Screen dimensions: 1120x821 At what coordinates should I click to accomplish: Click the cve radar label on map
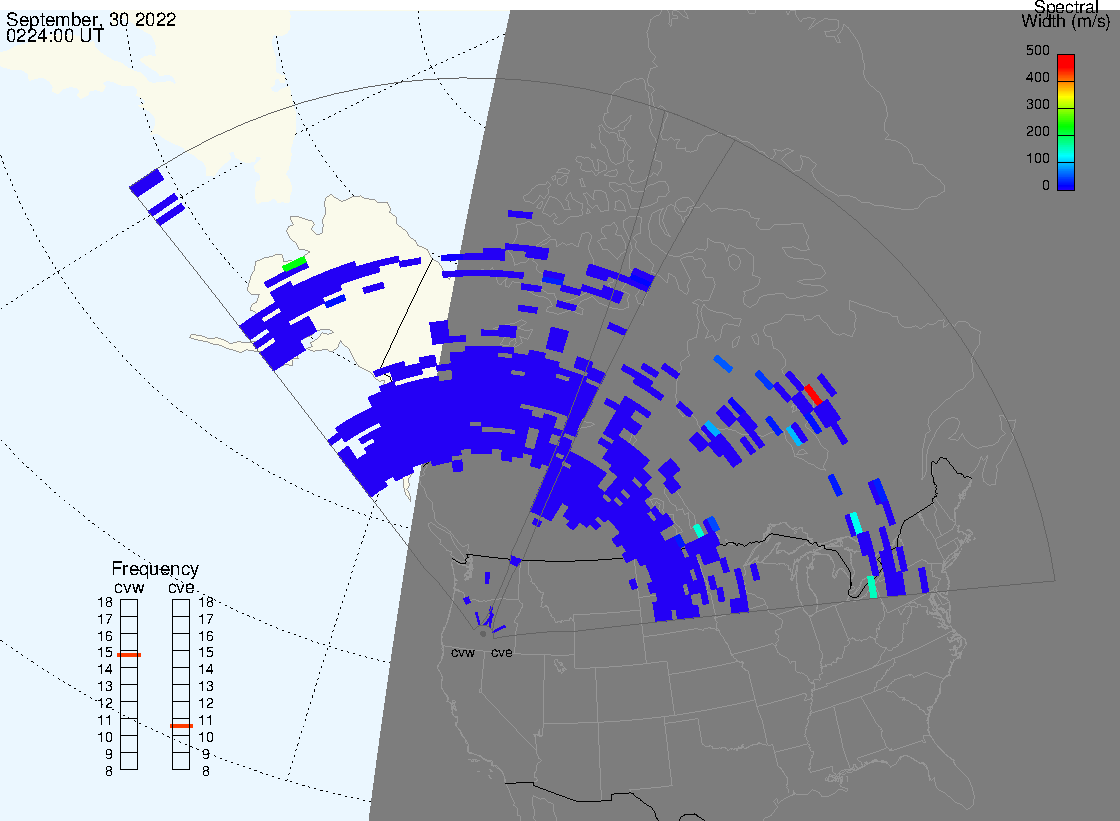[x=501, y=653]
